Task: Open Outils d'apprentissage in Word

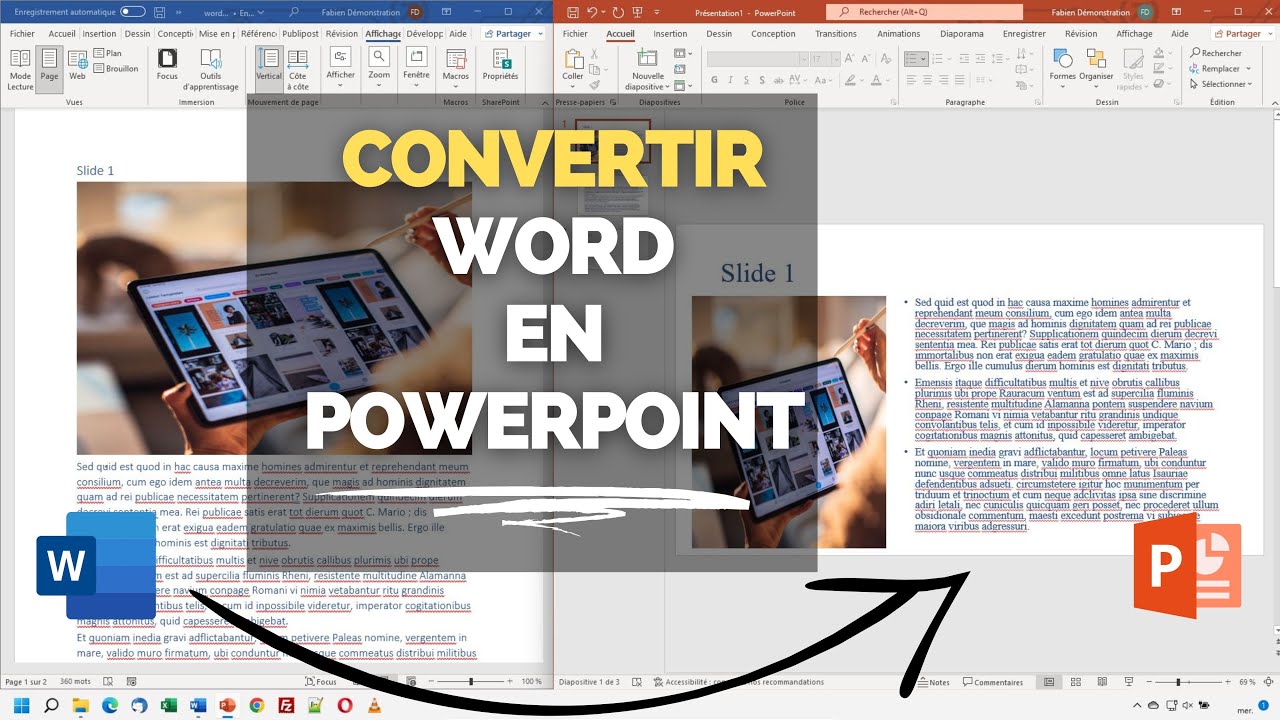Action: coord(210,69)
